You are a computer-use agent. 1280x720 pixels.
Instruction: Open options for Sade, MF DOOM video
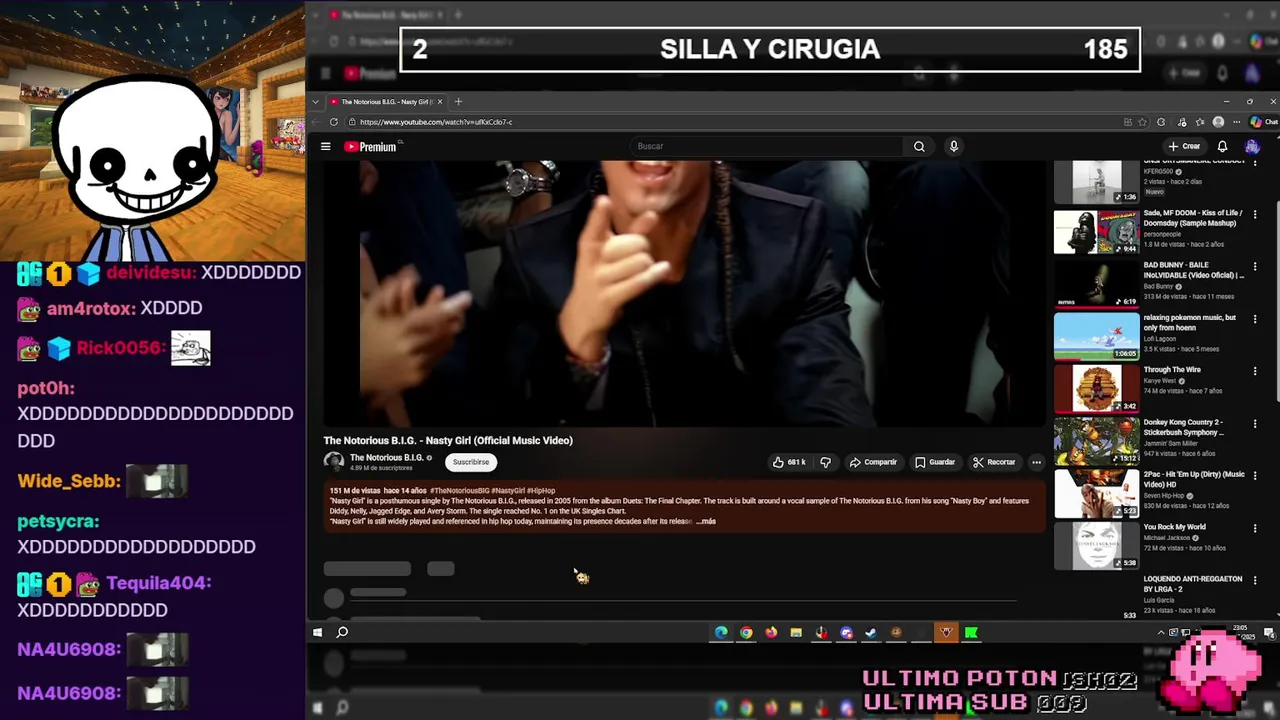1255,215
